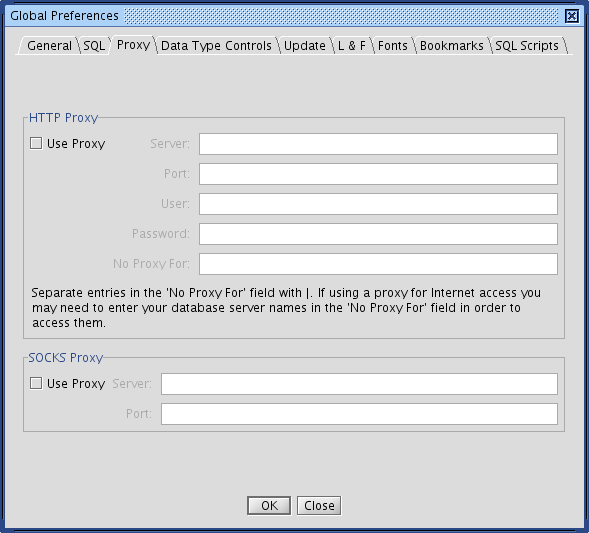This screenshot has height=533, width=589.
Task: Open the Bookmarks tab
Action: (452, 46)
